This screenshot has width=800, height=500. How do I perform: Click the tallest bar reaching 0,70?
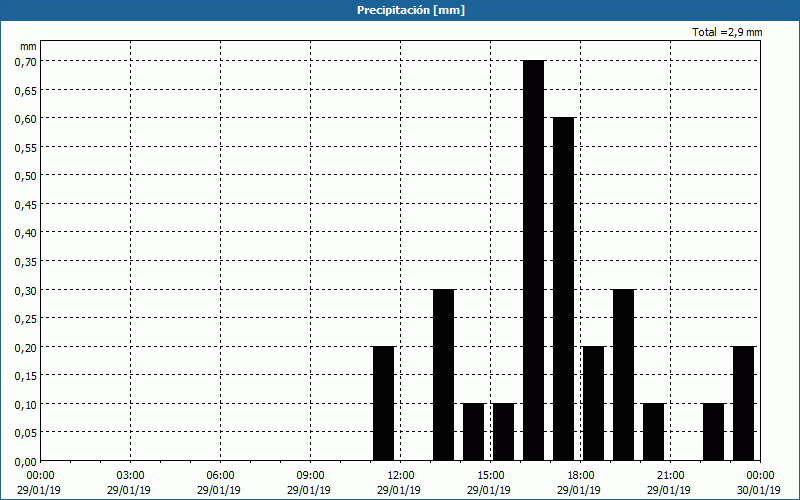[x=534, y=261]
